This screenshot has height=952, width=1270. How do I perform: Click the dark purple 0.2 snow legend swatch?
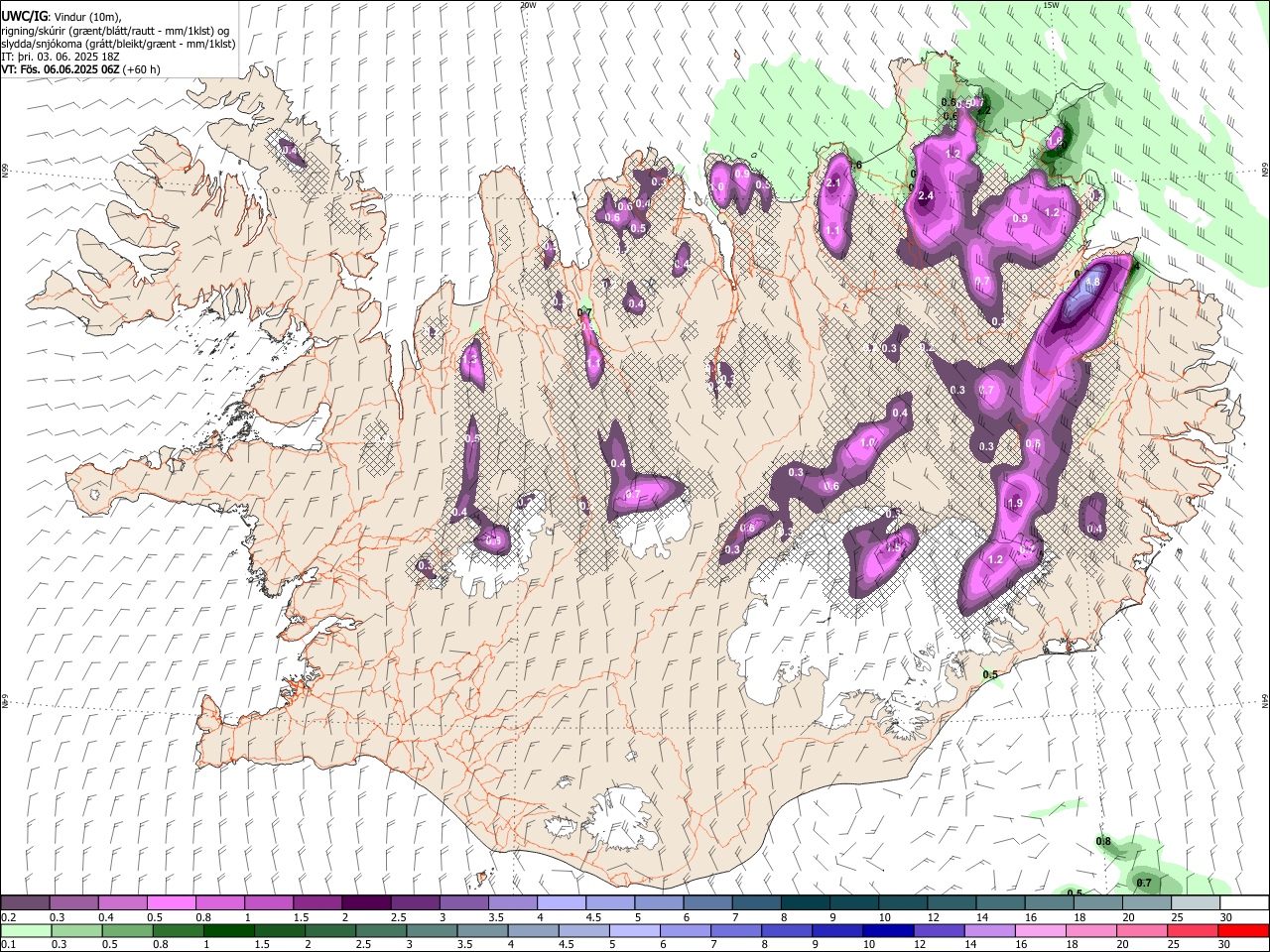point(25,903)
